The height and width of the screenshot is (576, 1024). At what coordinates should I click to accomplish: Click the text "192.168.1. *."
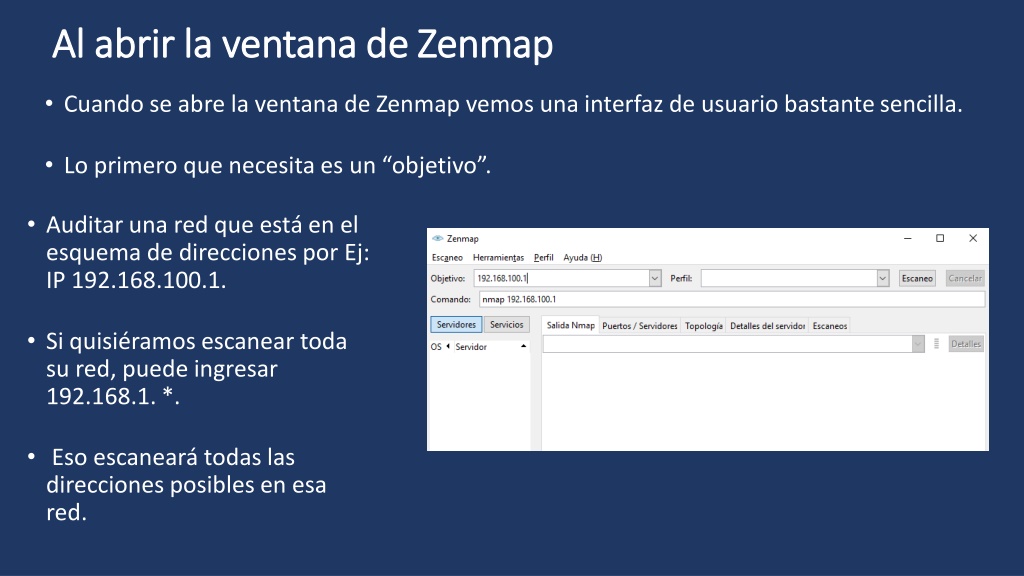[112, 396]
